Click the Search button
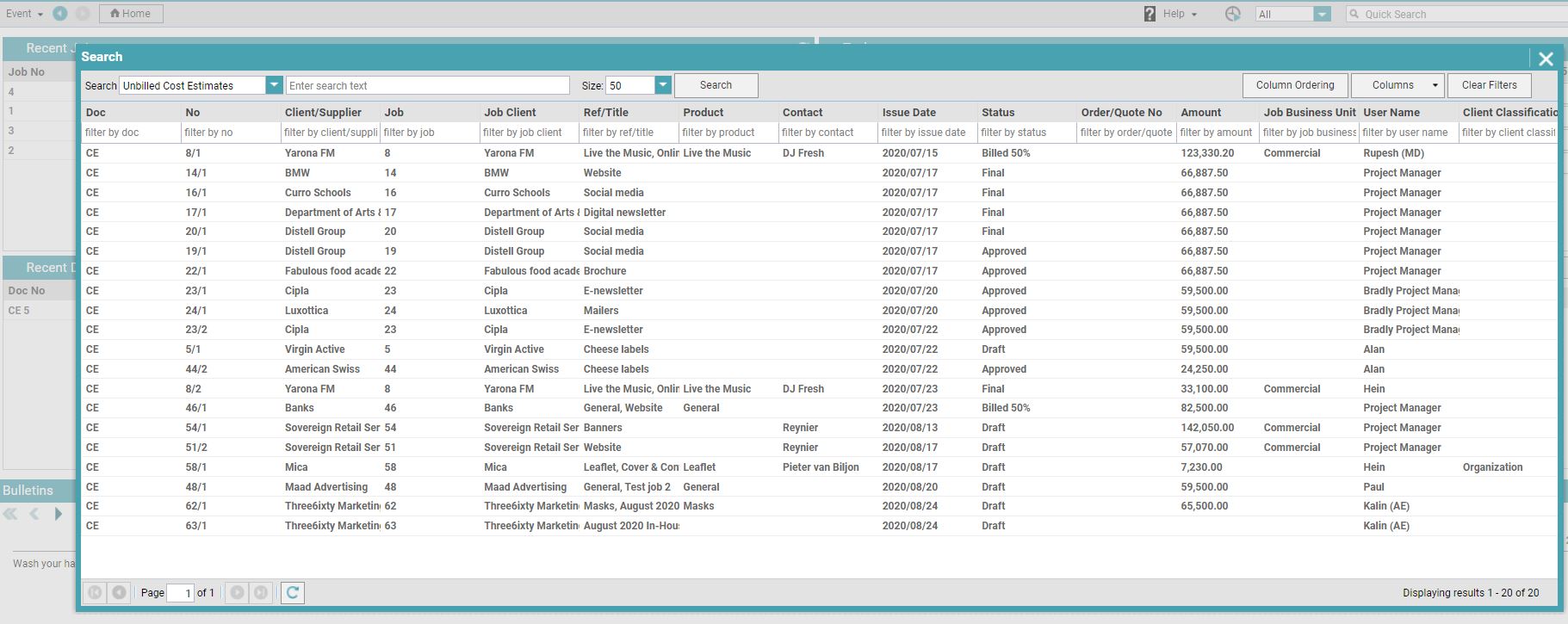The width and height of the screenshot is (1568, 624). (x=716, y=85)
